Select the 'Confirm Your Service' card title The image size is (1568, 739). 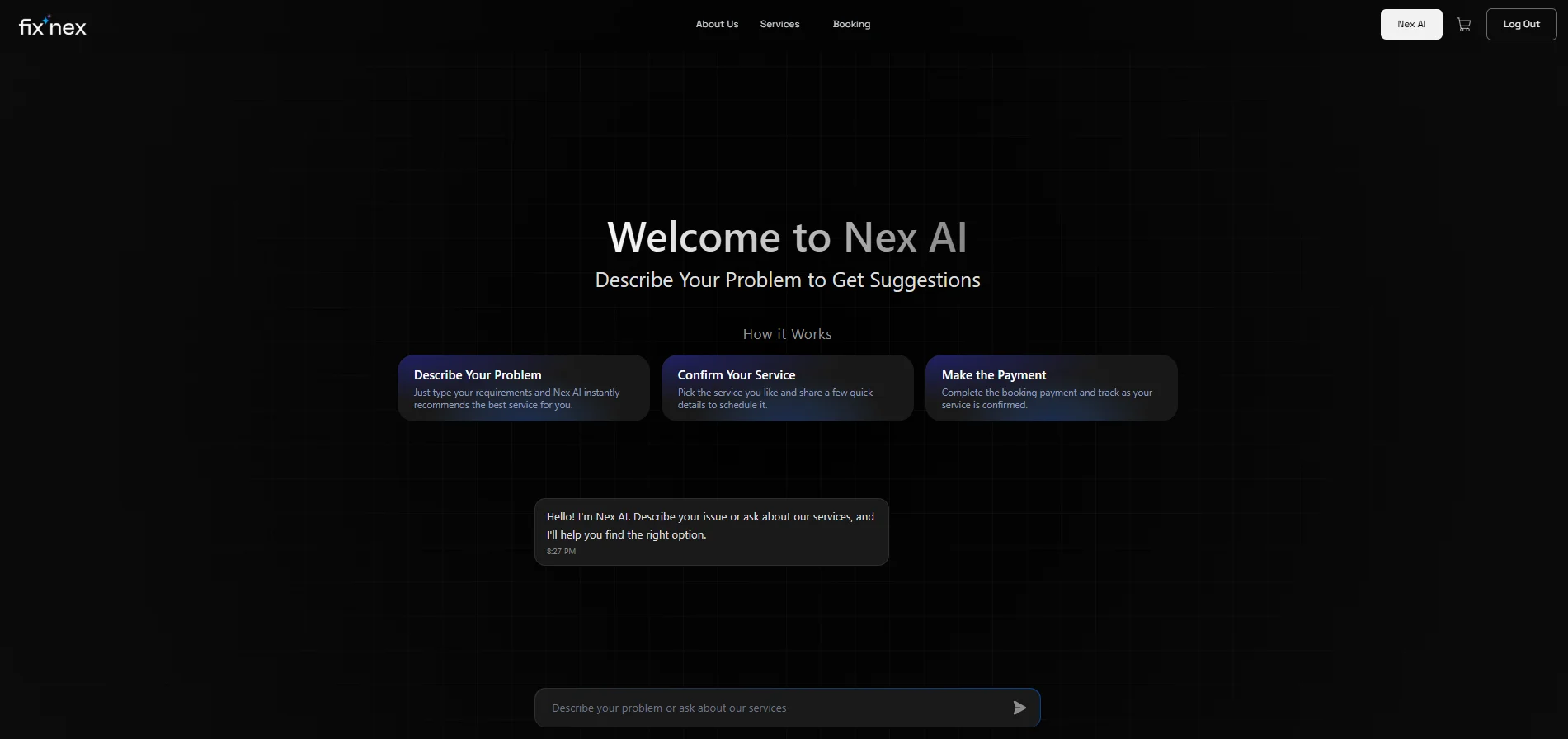pos(737,375)
